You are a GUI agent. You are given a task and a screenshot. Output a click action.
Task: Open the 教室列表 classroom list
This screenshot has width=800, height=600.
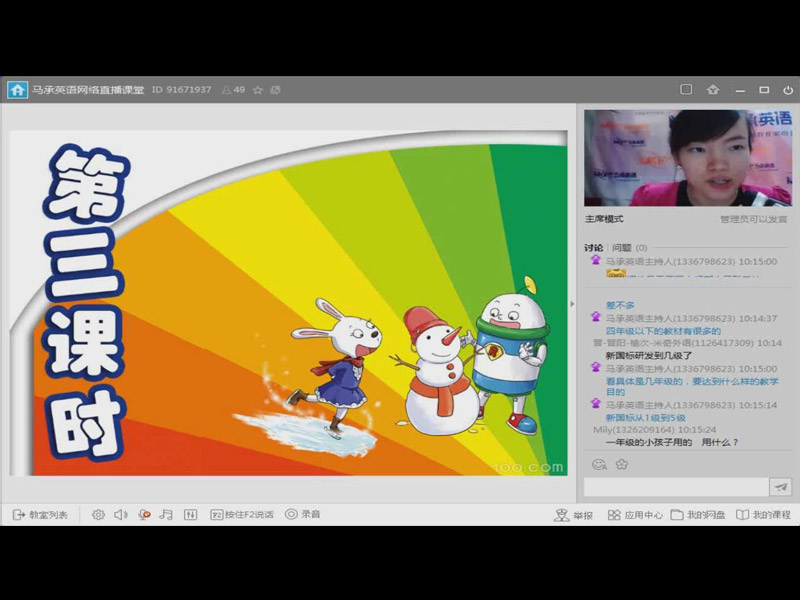[x=40, y=514]
